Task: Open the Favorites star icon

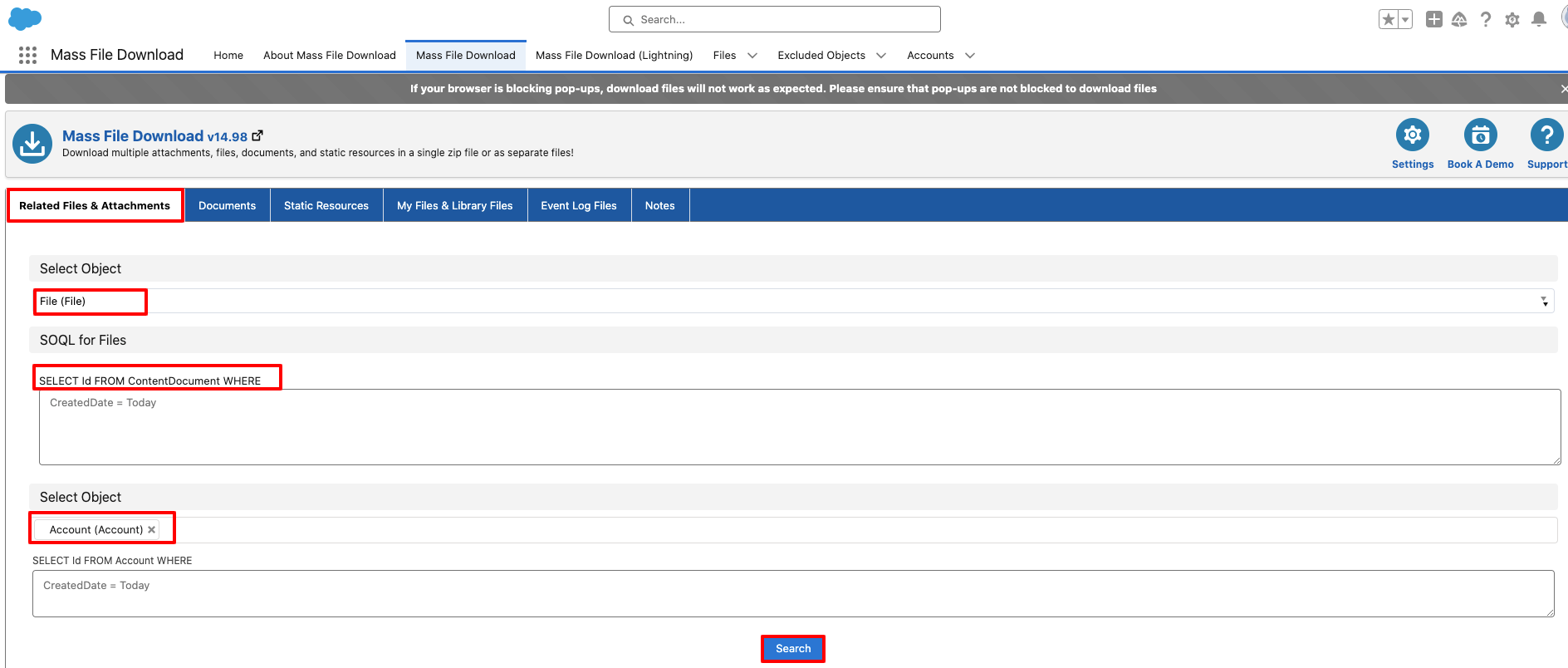Action: [x=1388, y=19]
